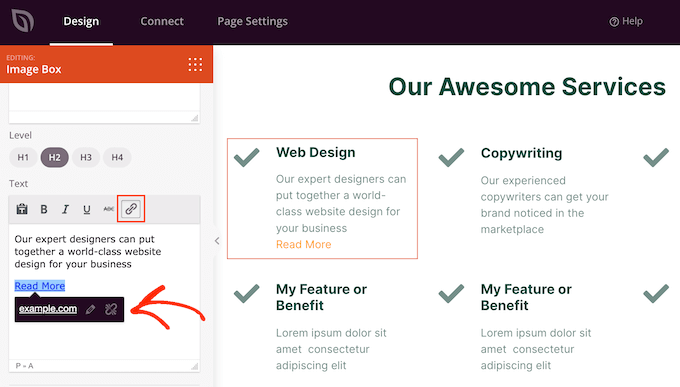Click the Read More link in Web Design box
The width and height of the screenshot is (680, 387).
coord(304,244)
